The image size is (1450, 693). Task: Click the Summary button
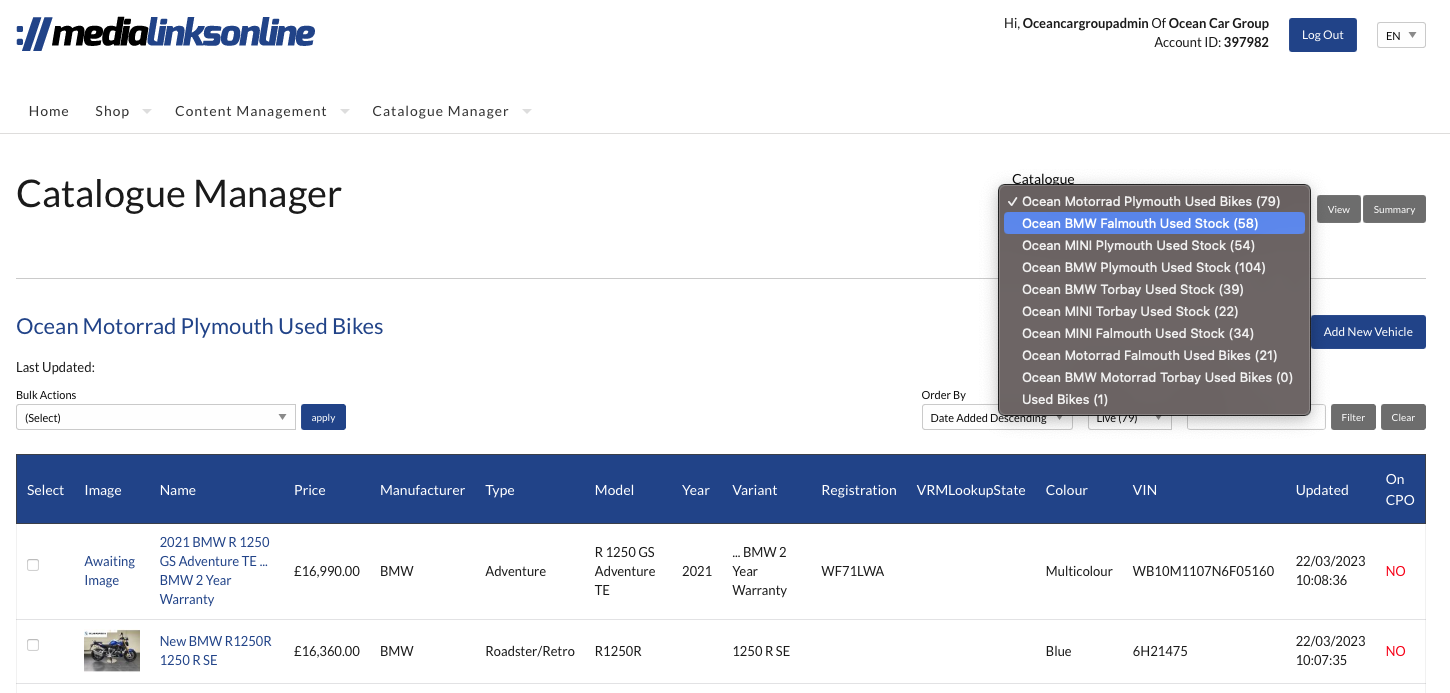(x=1393, y=209)
